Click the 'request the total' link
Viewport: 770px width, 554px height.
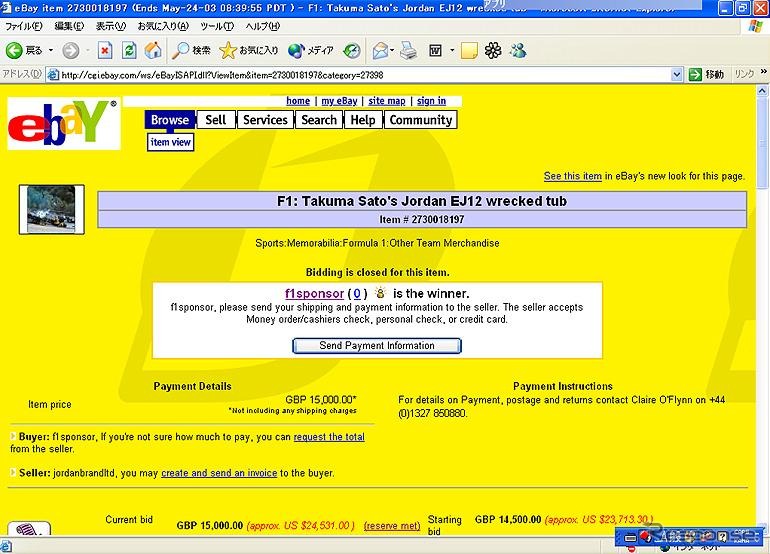(329, 437)
